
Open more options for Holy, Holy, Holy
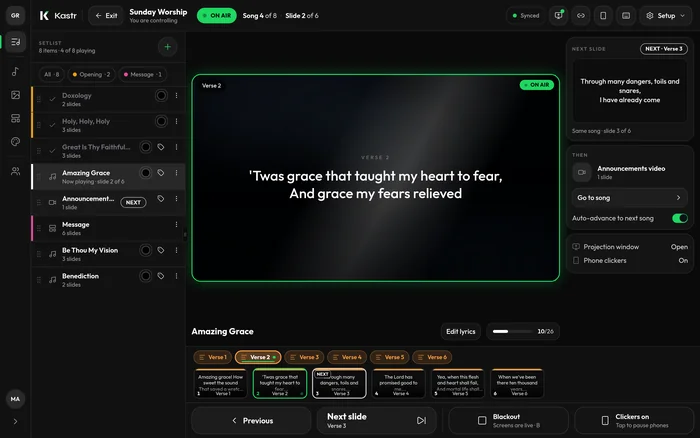(x=176, y=121)
